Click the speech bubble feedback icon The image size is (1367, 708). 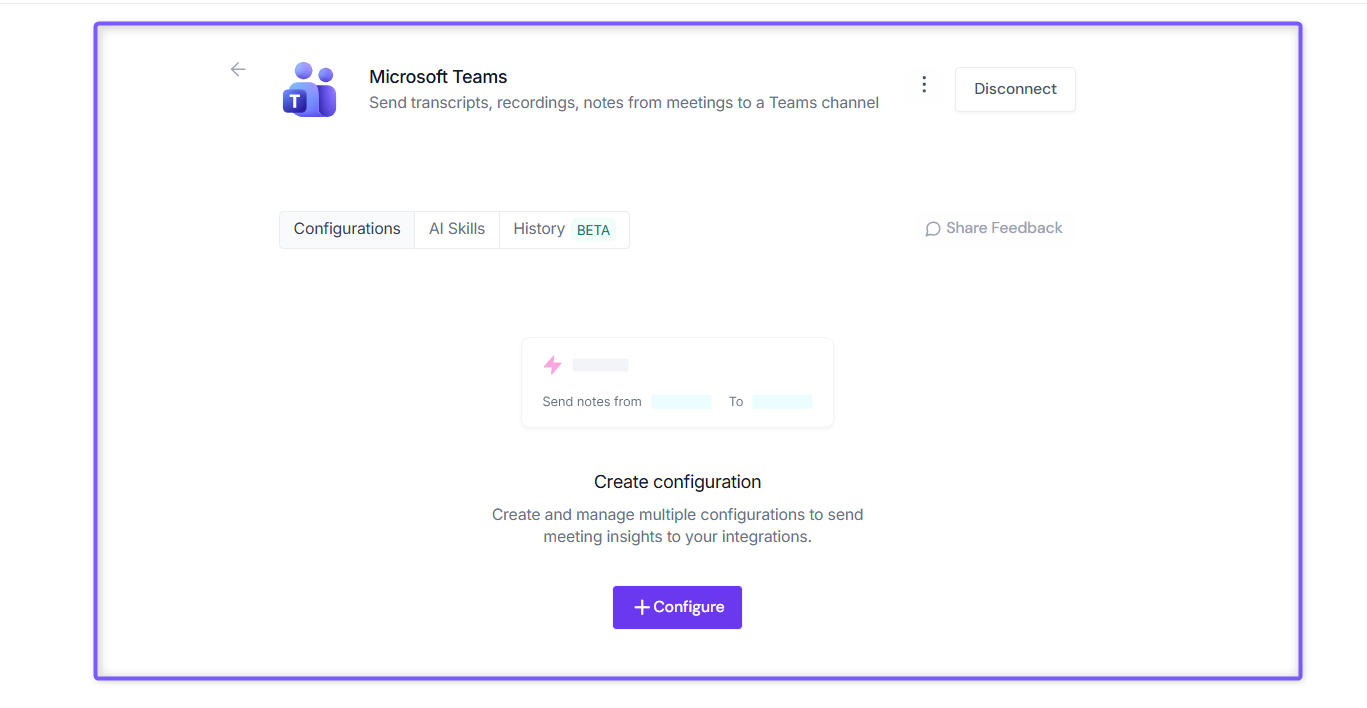[x=933, y=229]
